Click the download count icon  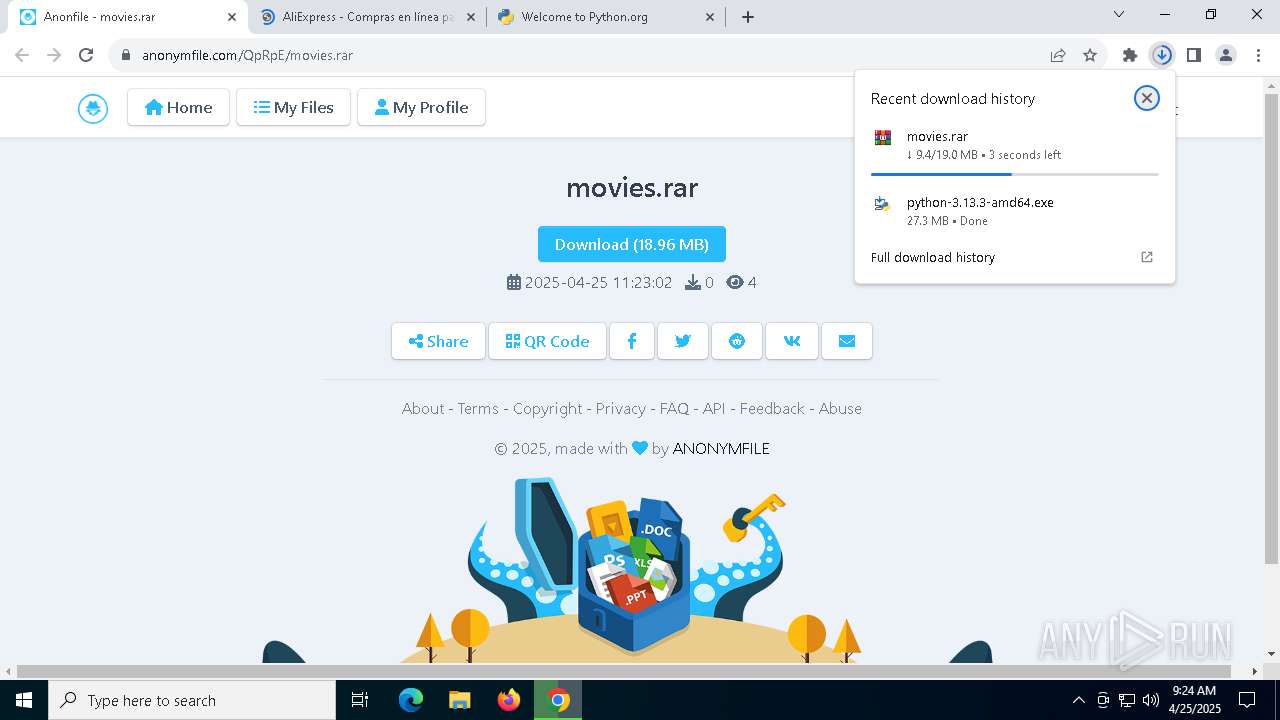pyautogui.click(x=692, y=283)
